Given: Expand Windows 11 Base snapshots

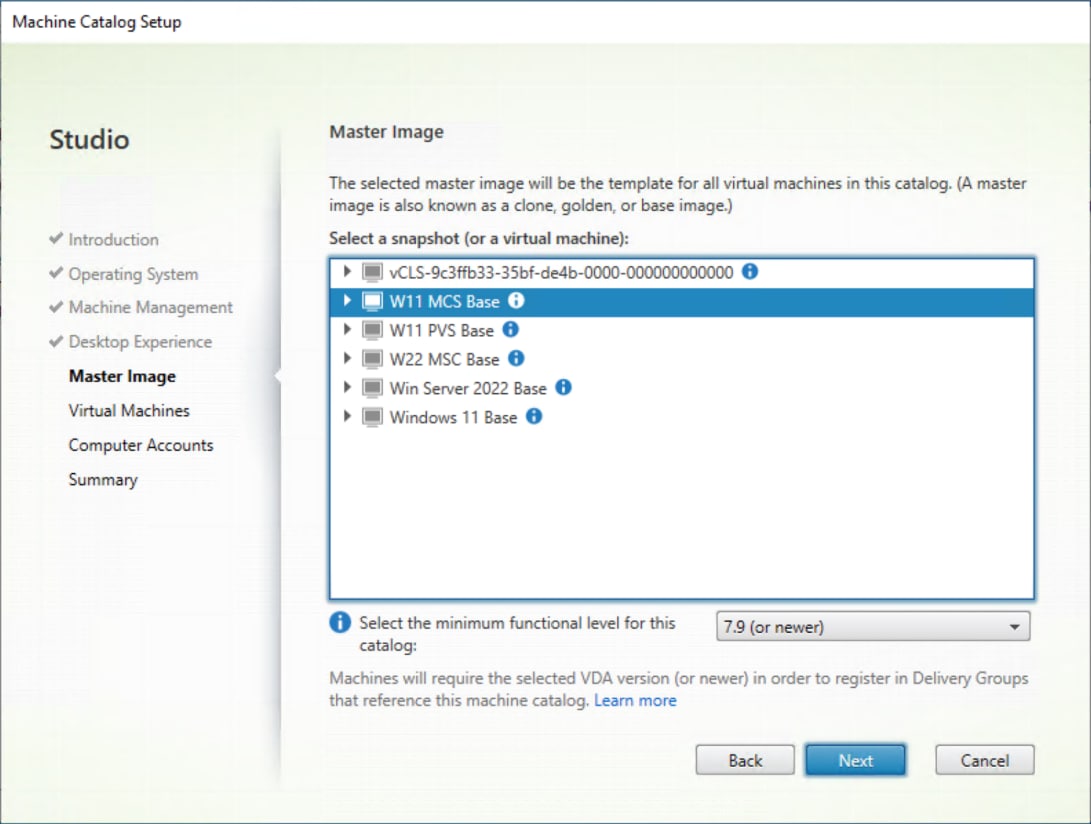Looking at the screenshot, I should [347, 417].
